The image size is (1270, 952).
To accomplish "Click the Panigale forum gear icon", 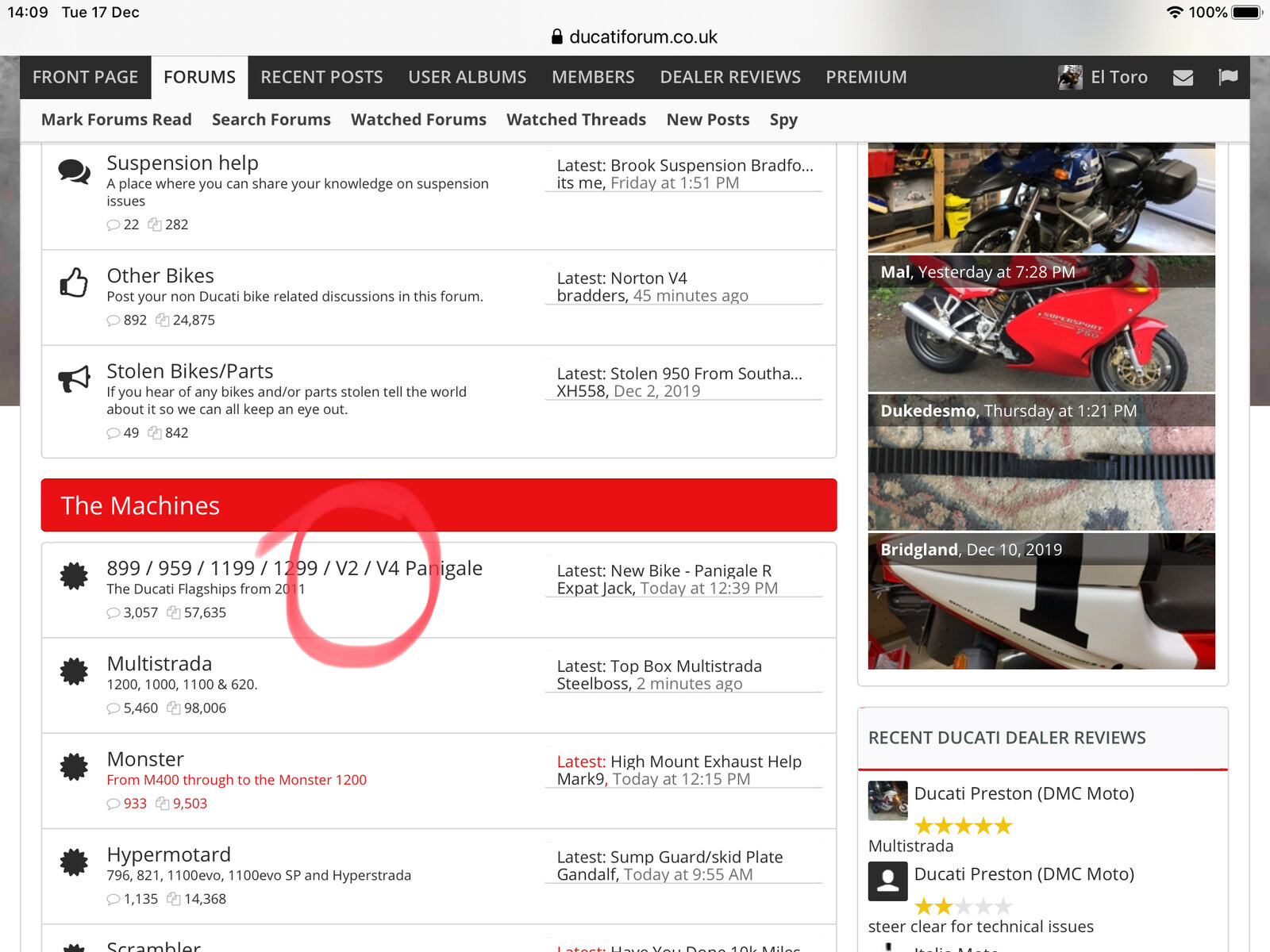I will [x=74, y=576].
